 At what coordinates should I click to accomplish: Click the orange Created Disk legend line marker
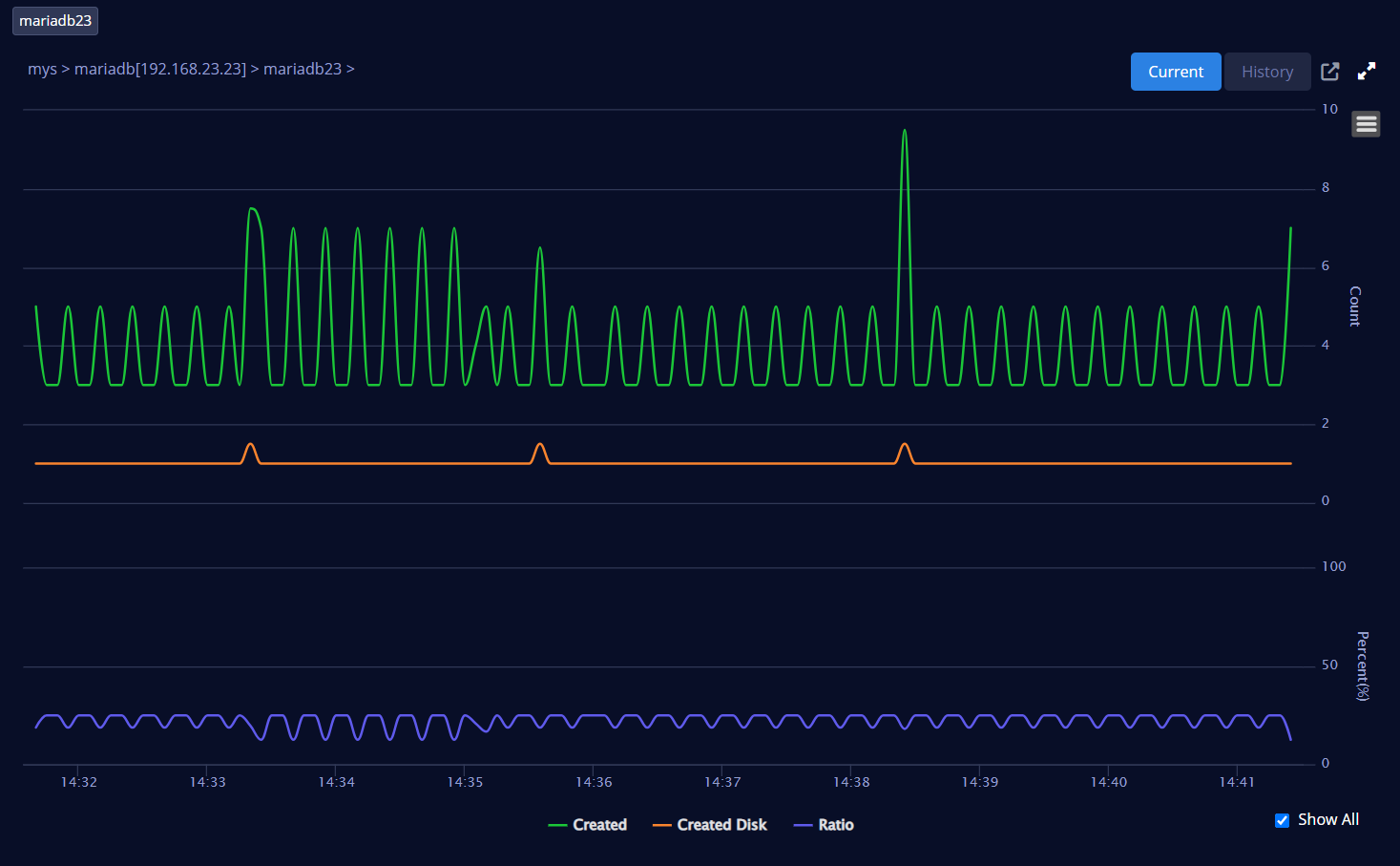661,825
